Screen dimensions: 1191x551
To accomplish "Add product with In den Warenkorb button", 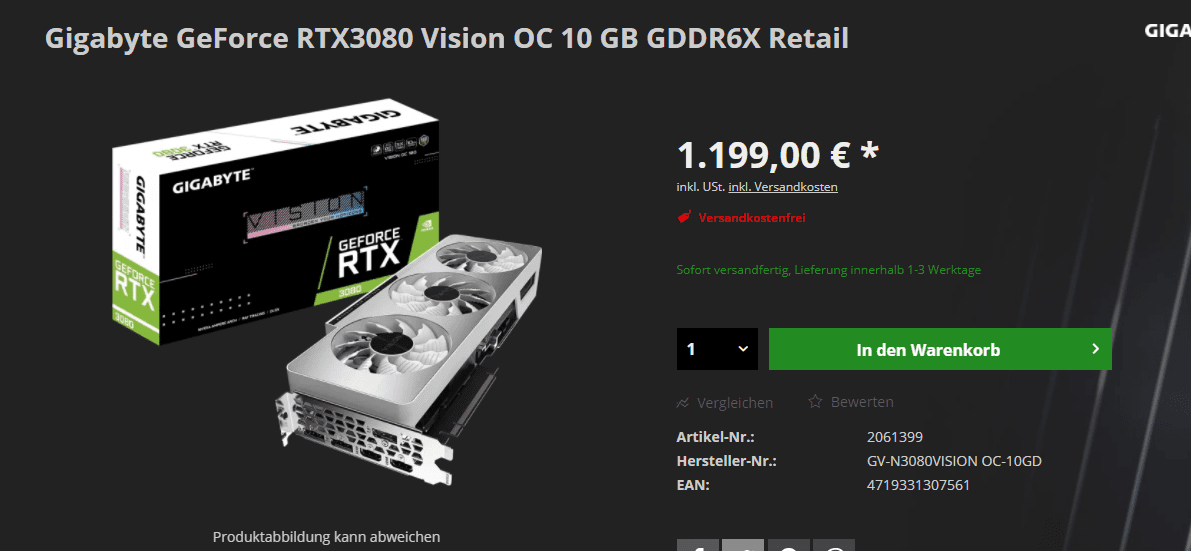I will tap(940, 349).
